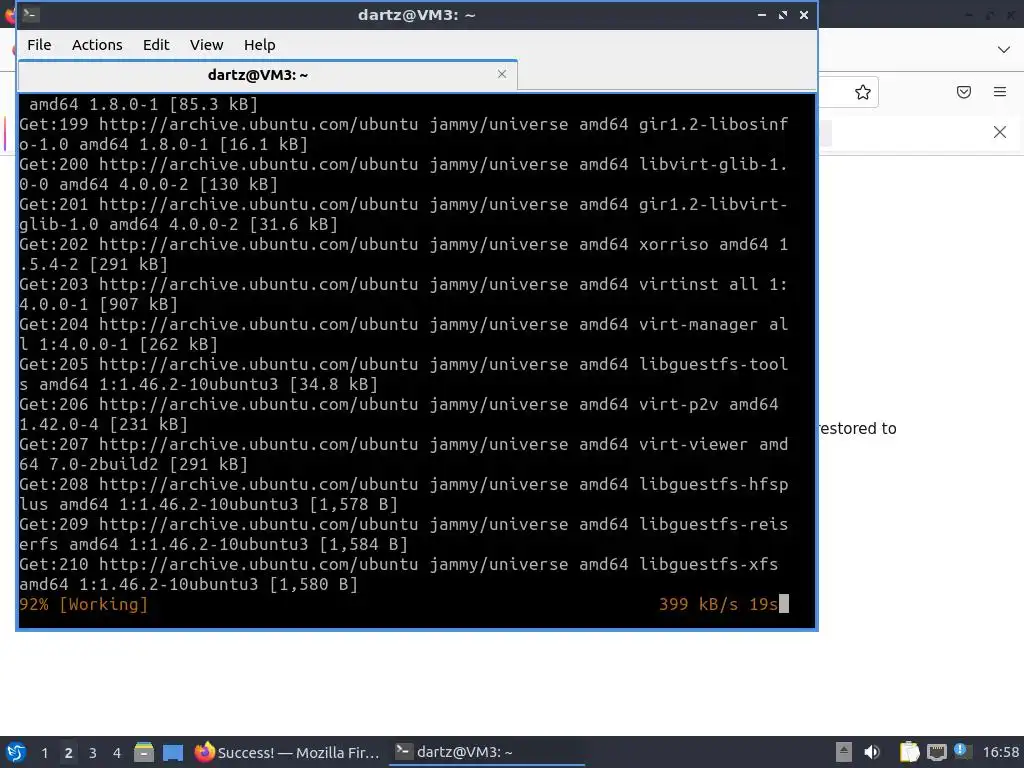1024x768 pixels.
Task: Click the 92% [Working] progress text
Action: 84,604
